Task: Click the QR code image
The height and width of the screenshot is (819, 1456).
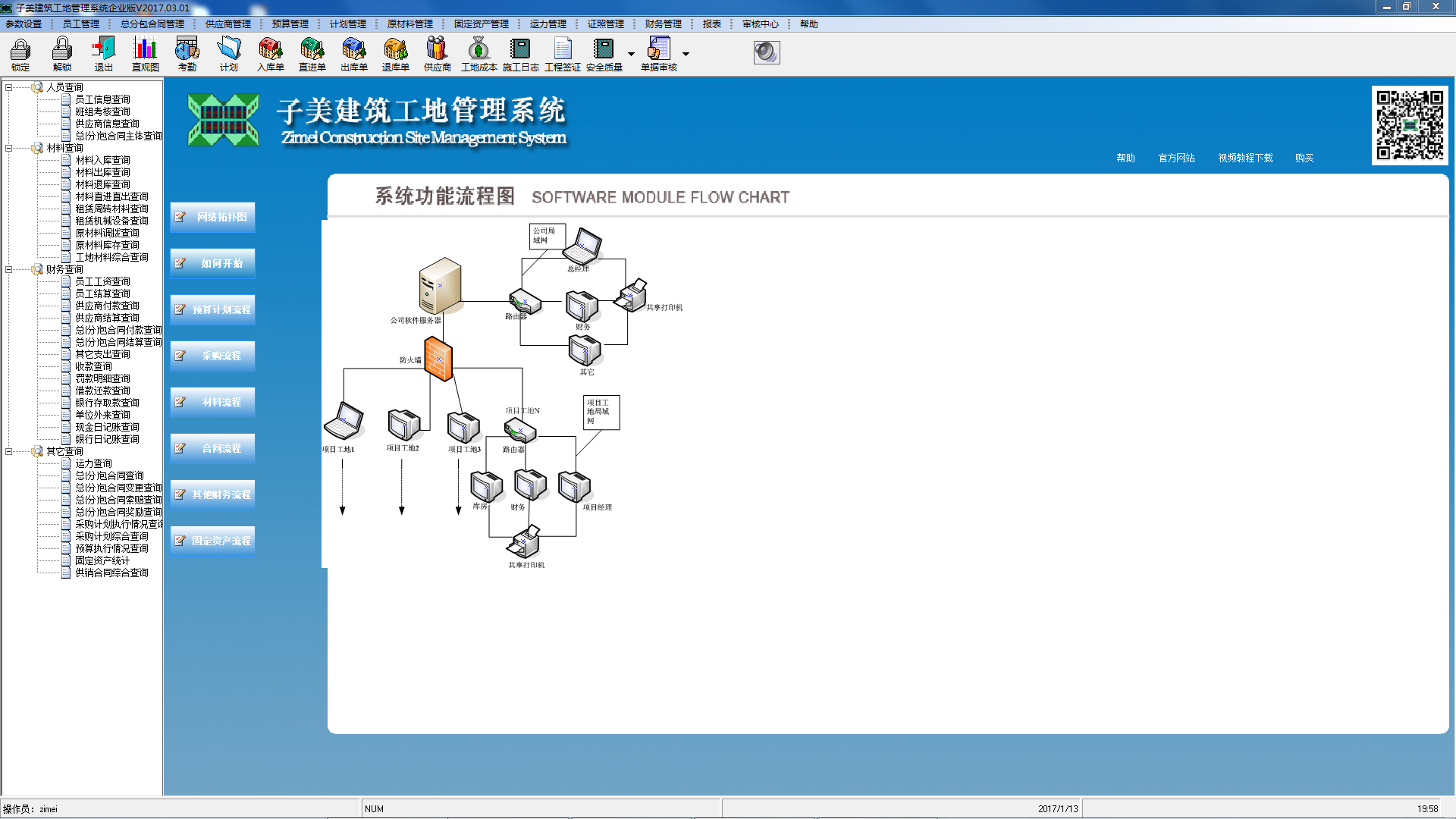Action: pos(1410,125)
